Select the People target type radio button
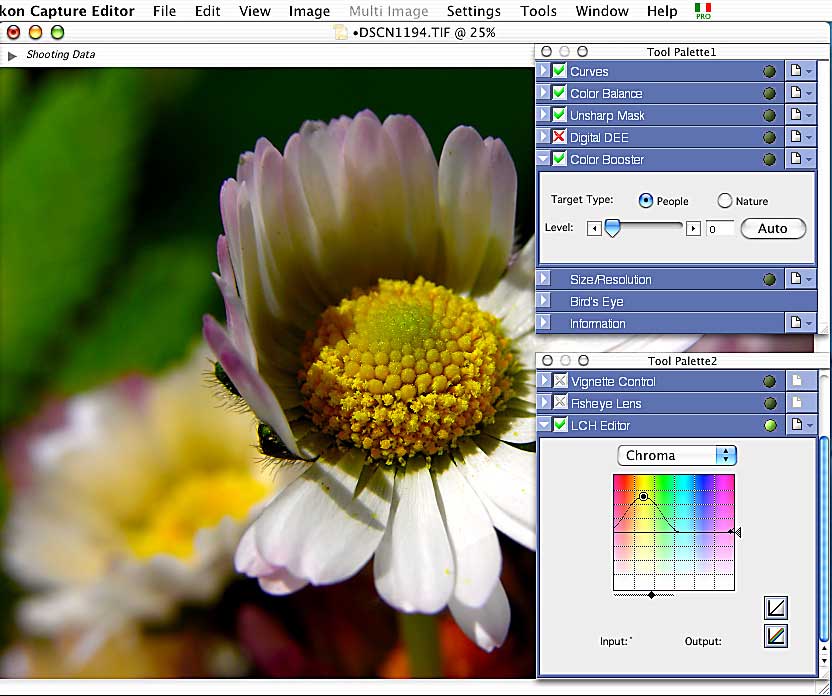This screenshot has width=832, height=696. pyautogui.click(x=646, y=201)
